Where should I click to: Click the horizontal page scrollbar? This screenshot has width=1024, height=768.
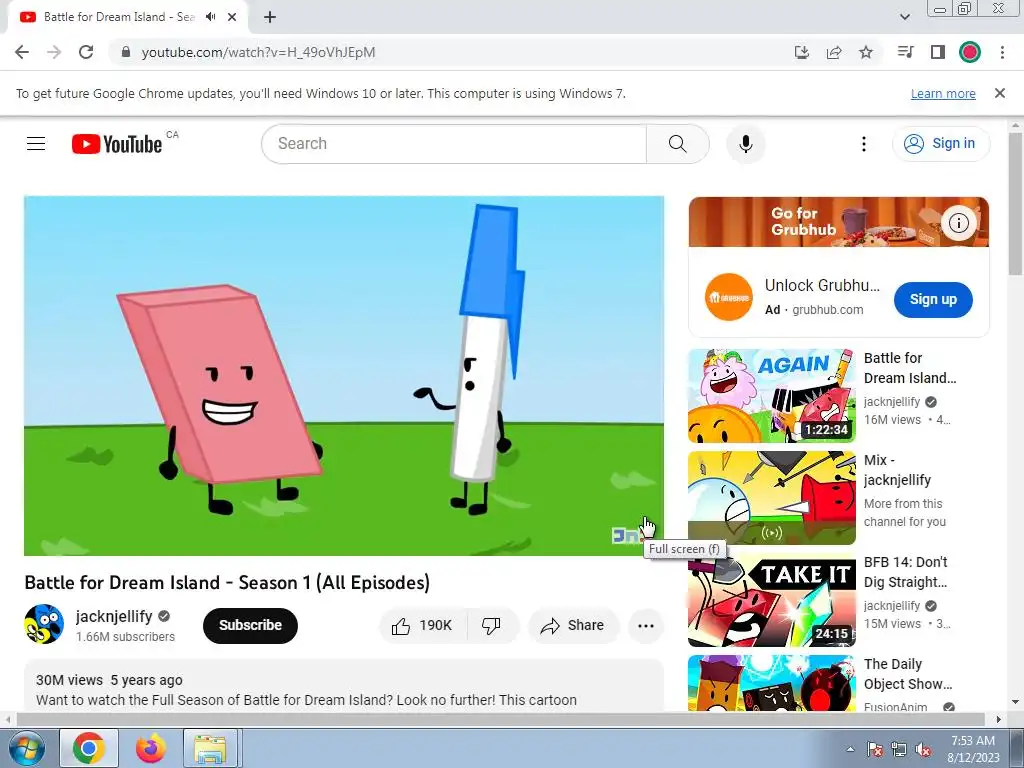point(500,720)
